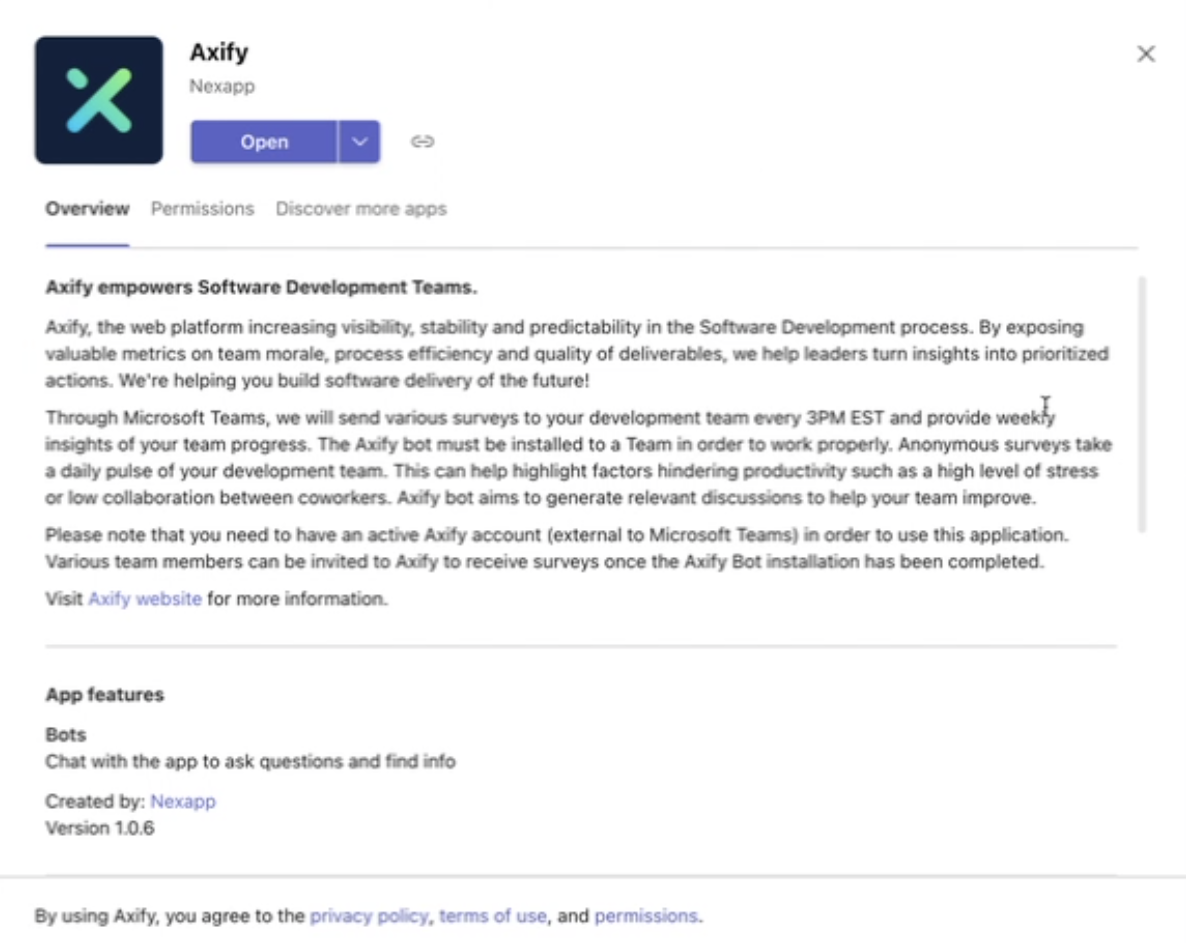Open the terms of use link
Image resolution: width=1186 pixels, height=943 pixels.
pyautogui.click(x=492, y=916)
